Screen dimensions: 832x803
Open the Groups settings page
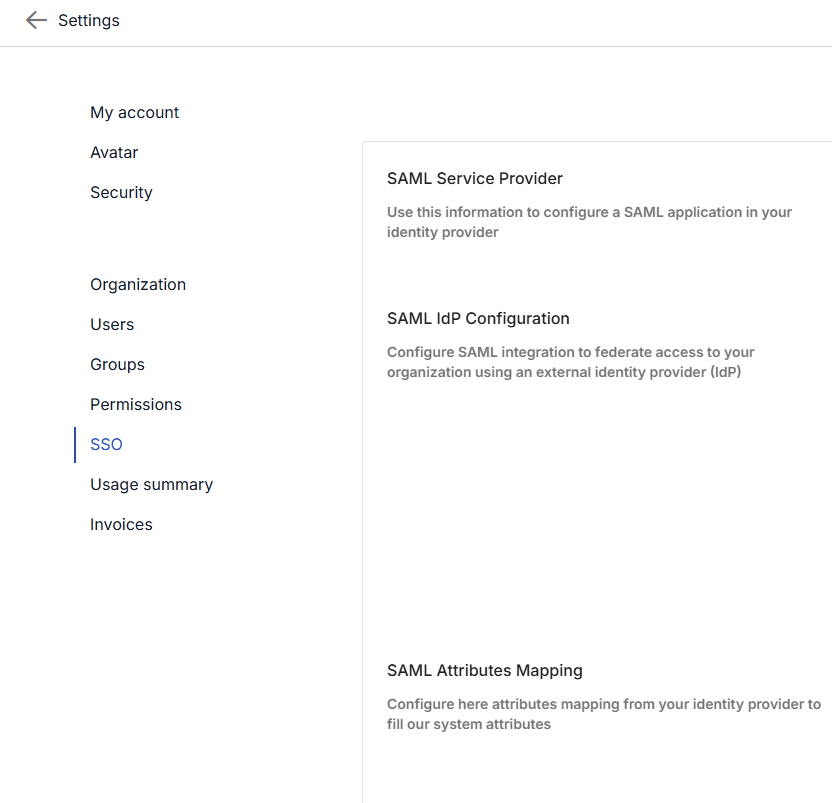click(x=117, y=365)
